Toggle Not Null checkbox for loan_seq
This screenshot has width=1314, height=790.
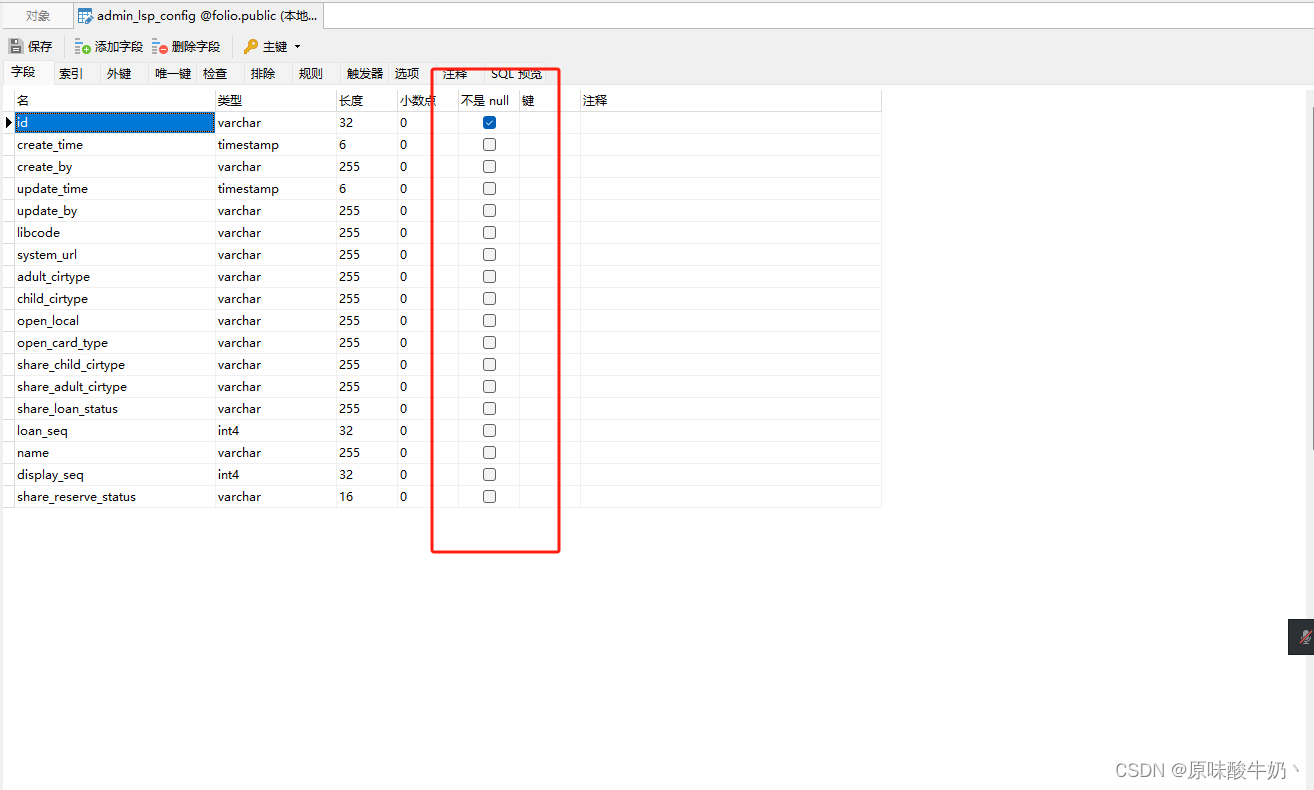(x=489, y=430)
